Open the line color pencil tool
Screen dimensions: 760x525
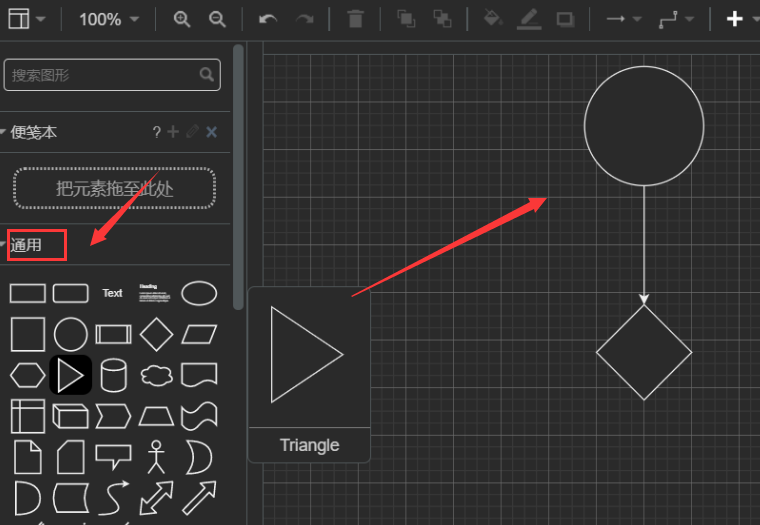(x=529, y=19)
